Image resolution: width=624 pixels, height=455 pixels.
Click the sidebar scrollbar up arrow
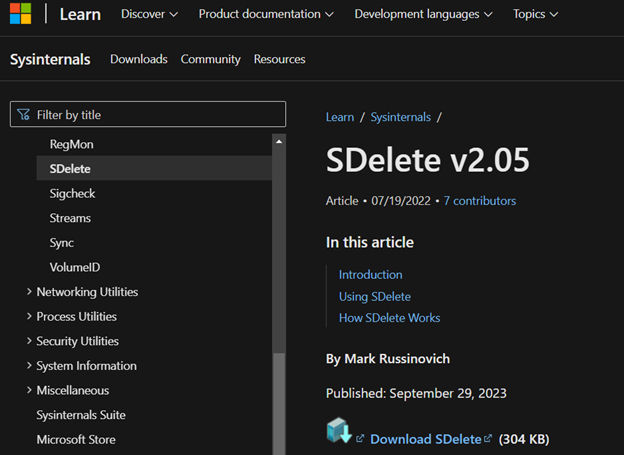279,141
